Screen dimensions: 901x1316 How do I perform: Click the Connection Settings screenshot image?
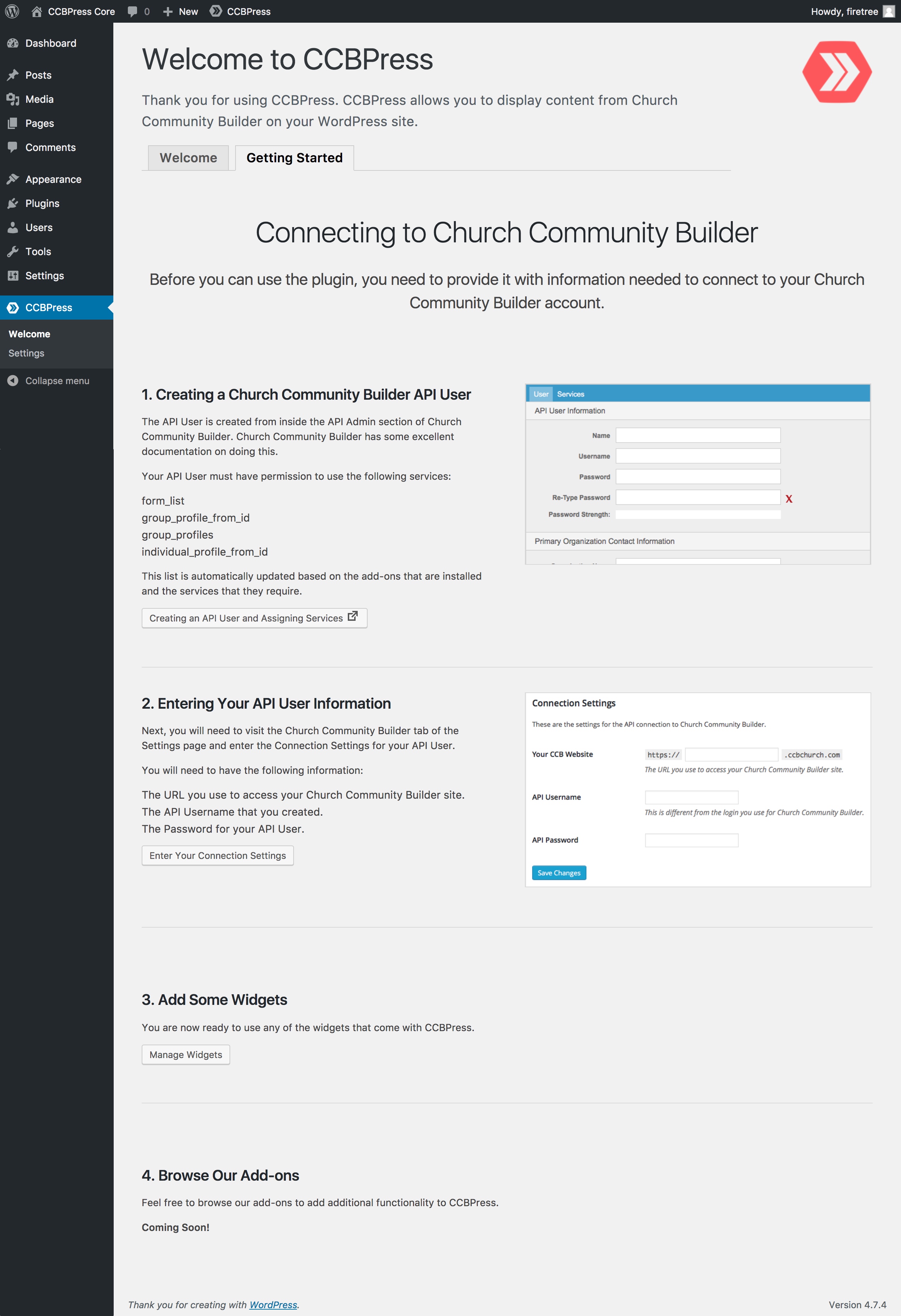pos(698,790)
